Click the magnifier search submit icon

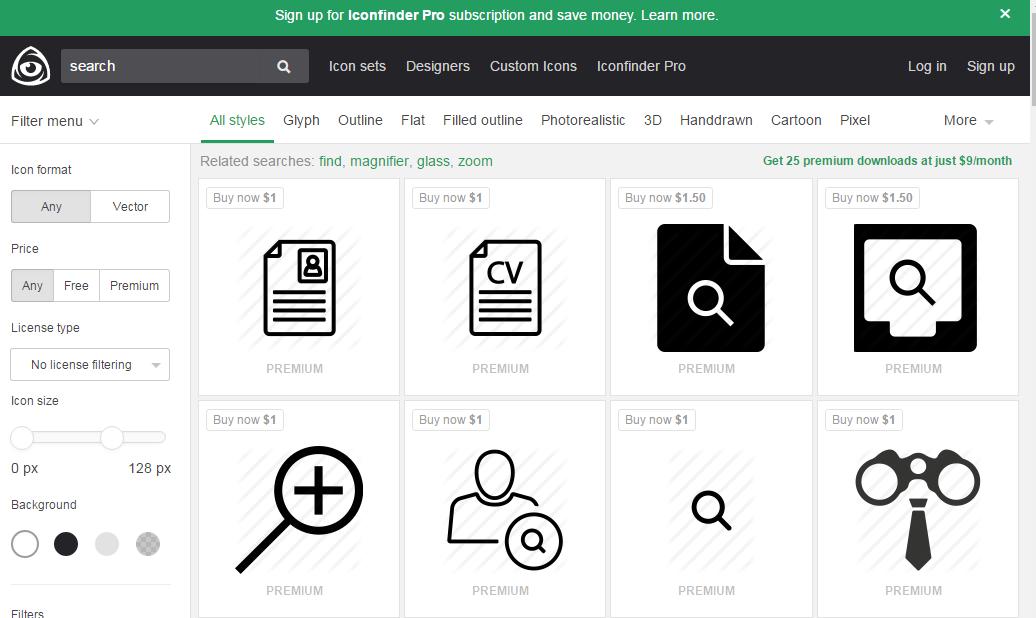tap(284, 66)
